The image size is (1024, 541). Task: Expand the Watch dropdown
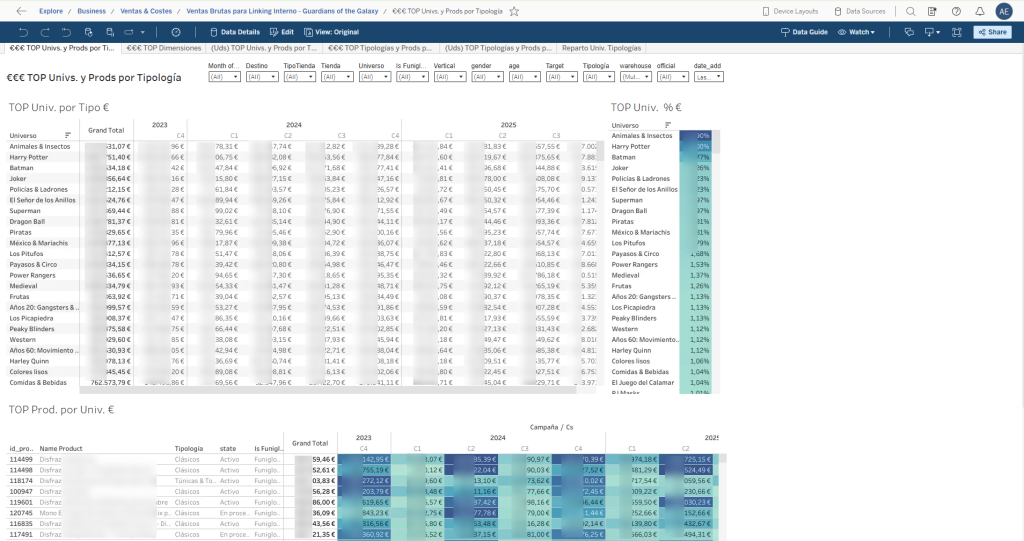point(856,32)
